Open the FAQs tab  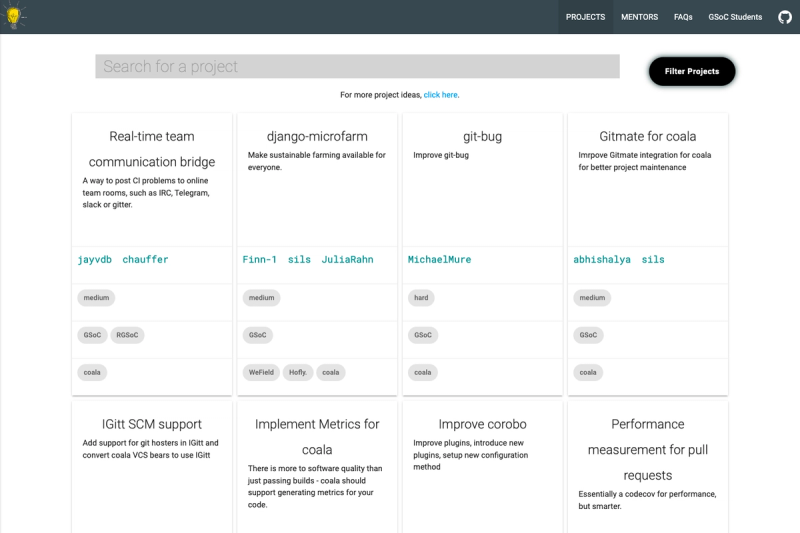[x=683, y=17]
